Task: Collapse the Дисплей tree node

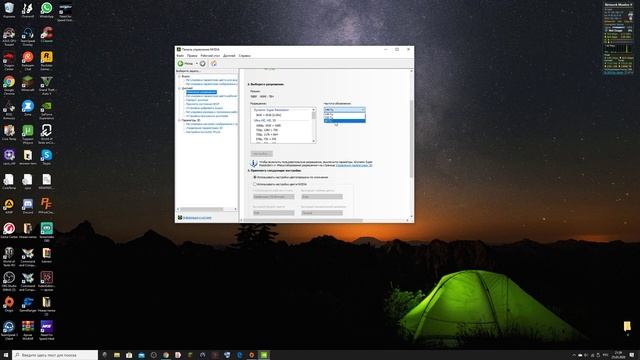Action: 179,88
